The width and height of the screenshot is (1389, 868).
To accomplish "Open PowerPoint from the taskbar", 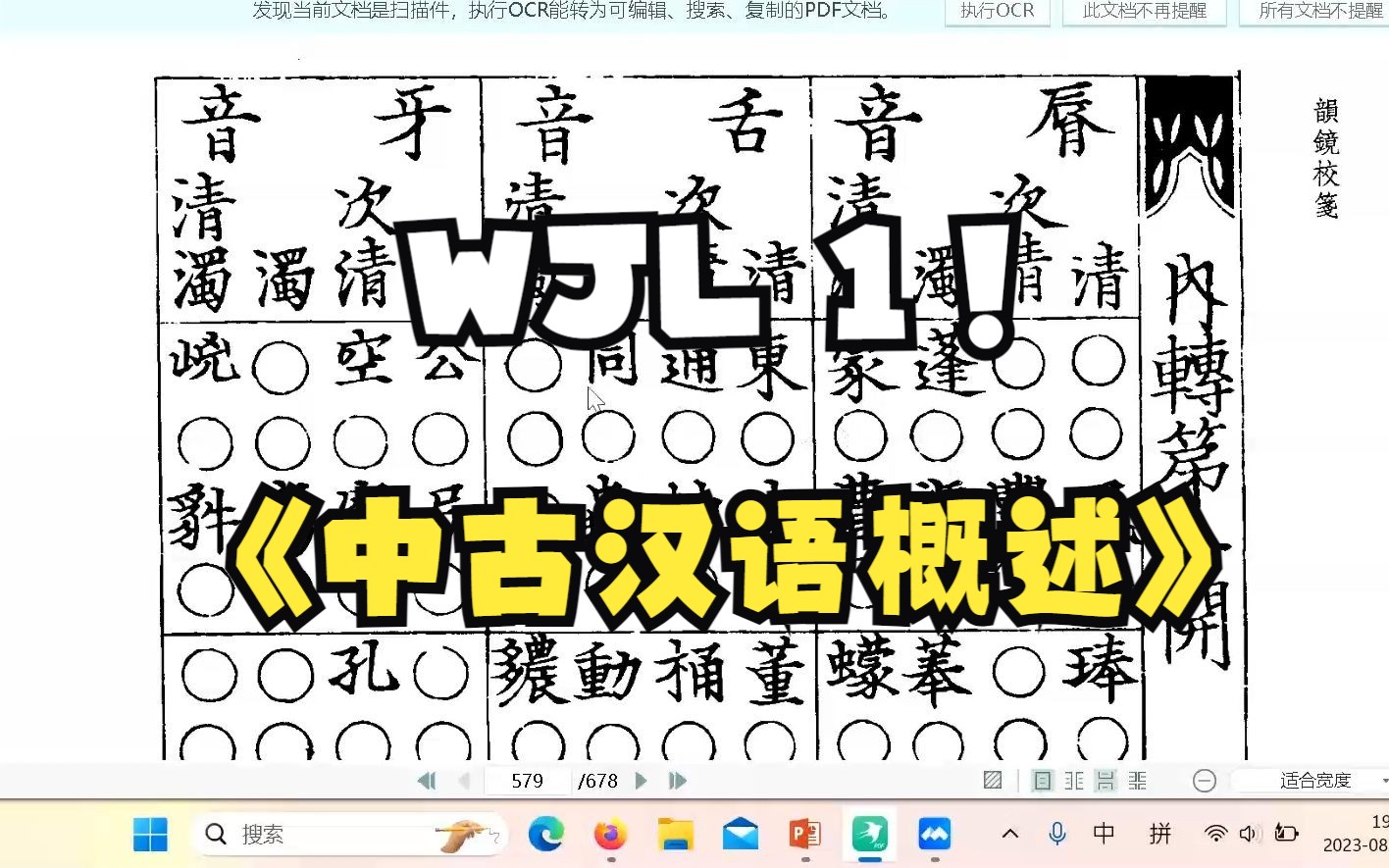I will 804,834.
